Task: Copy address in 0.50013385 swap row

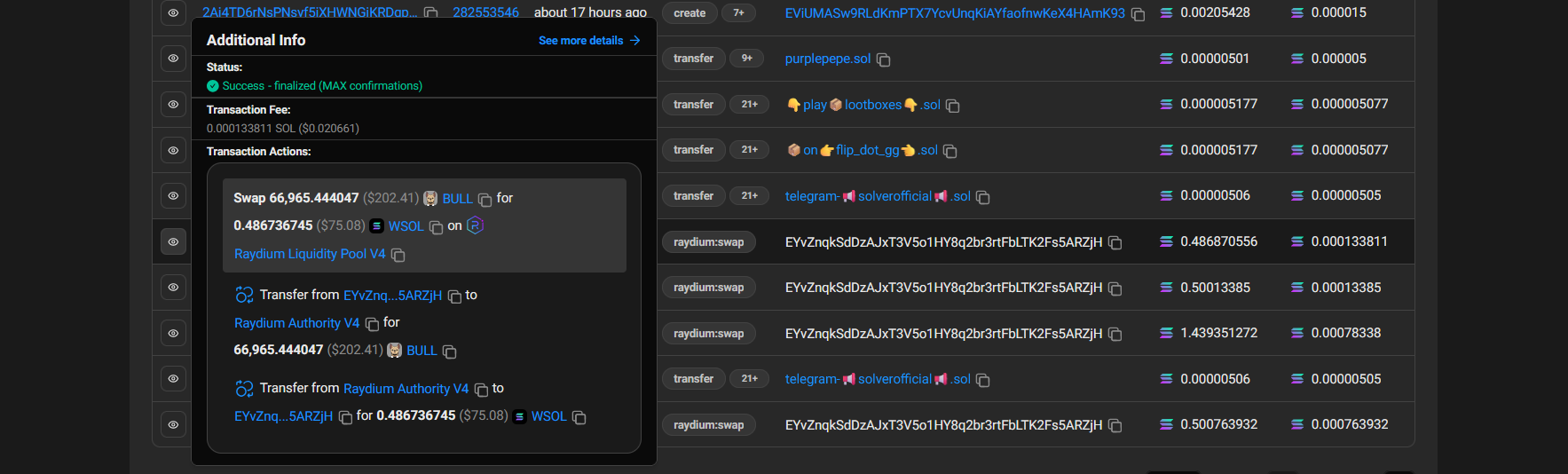Action: [1115, 288]
